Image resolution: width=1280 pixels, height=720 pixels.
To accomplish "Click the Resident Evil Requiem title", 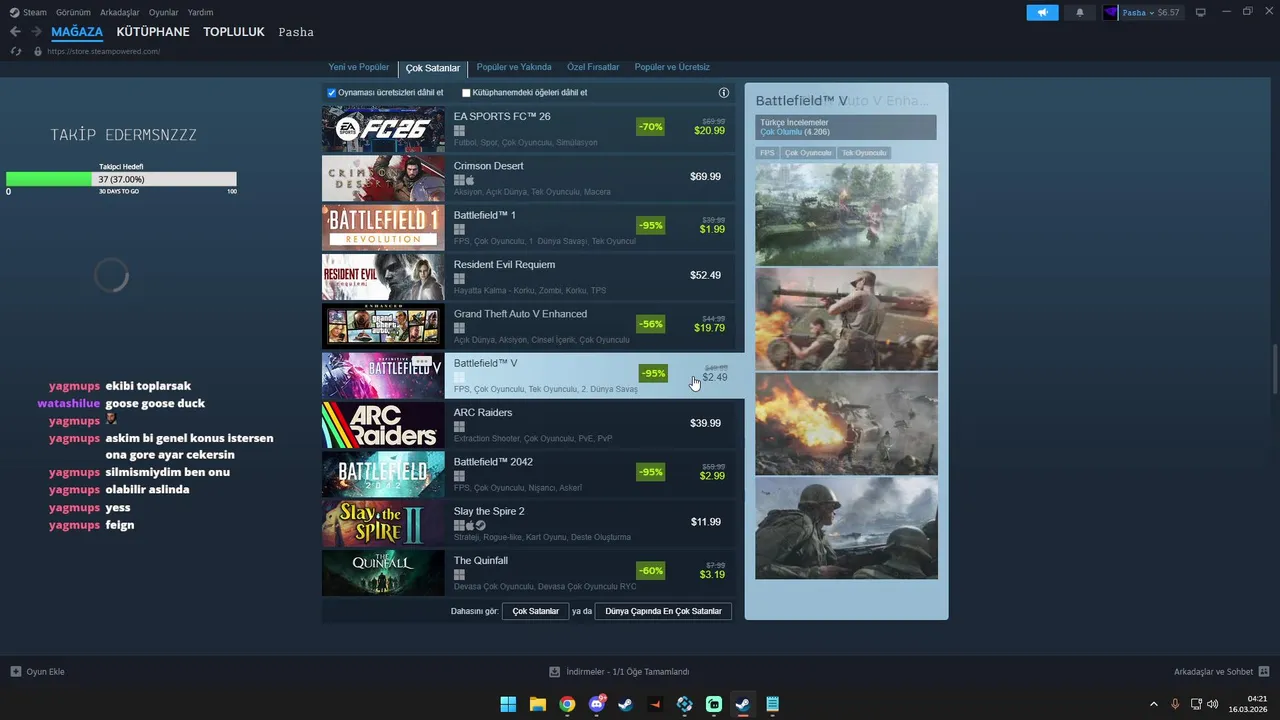I will (504, 265).
